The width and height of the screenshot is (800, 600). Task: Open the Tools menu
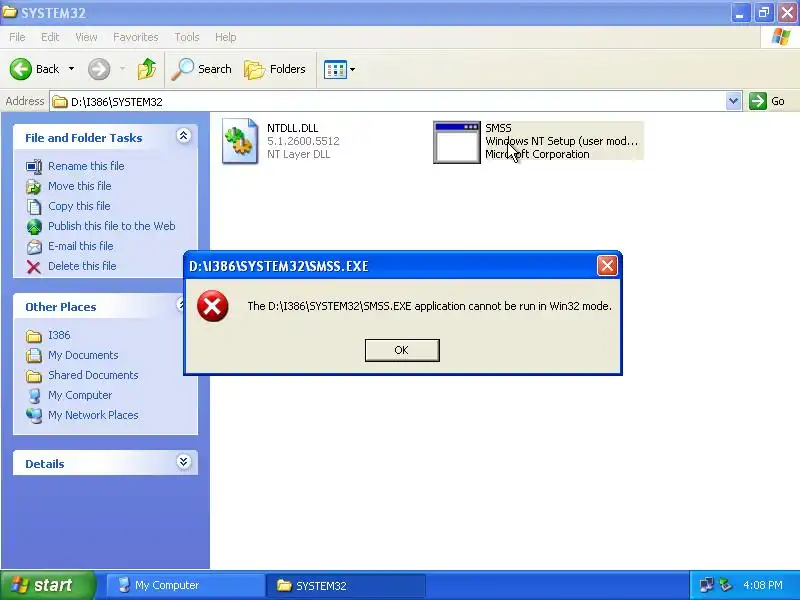pyautogui.click(x=187, y=37)
